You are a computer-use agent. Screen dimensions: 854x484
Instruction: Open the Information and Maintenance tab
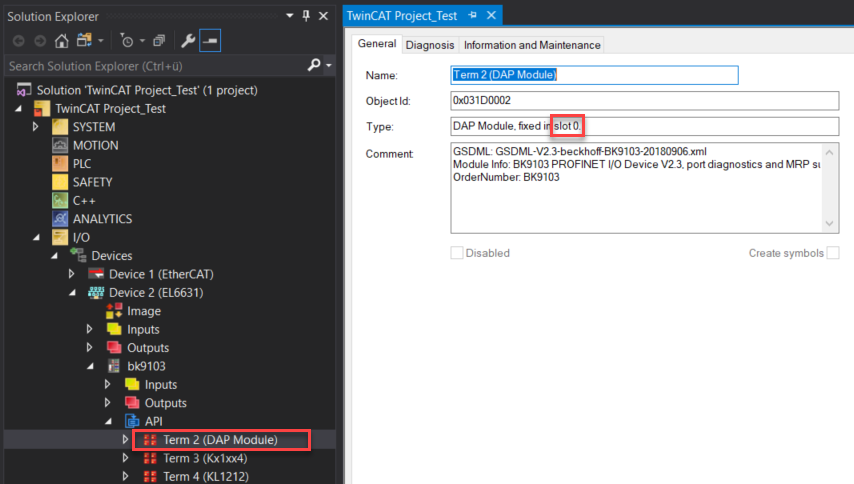click(532, 45)
